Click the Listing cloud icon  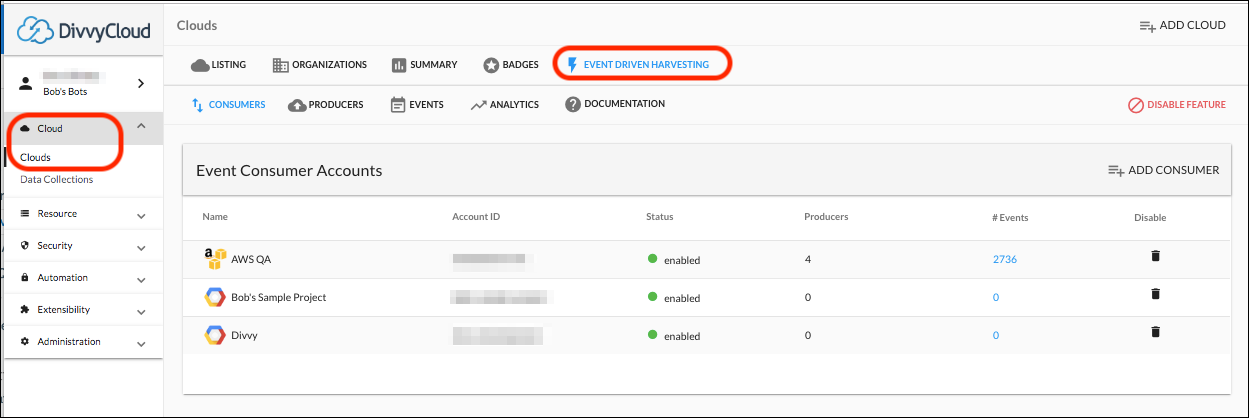click(x=200, y=65)
